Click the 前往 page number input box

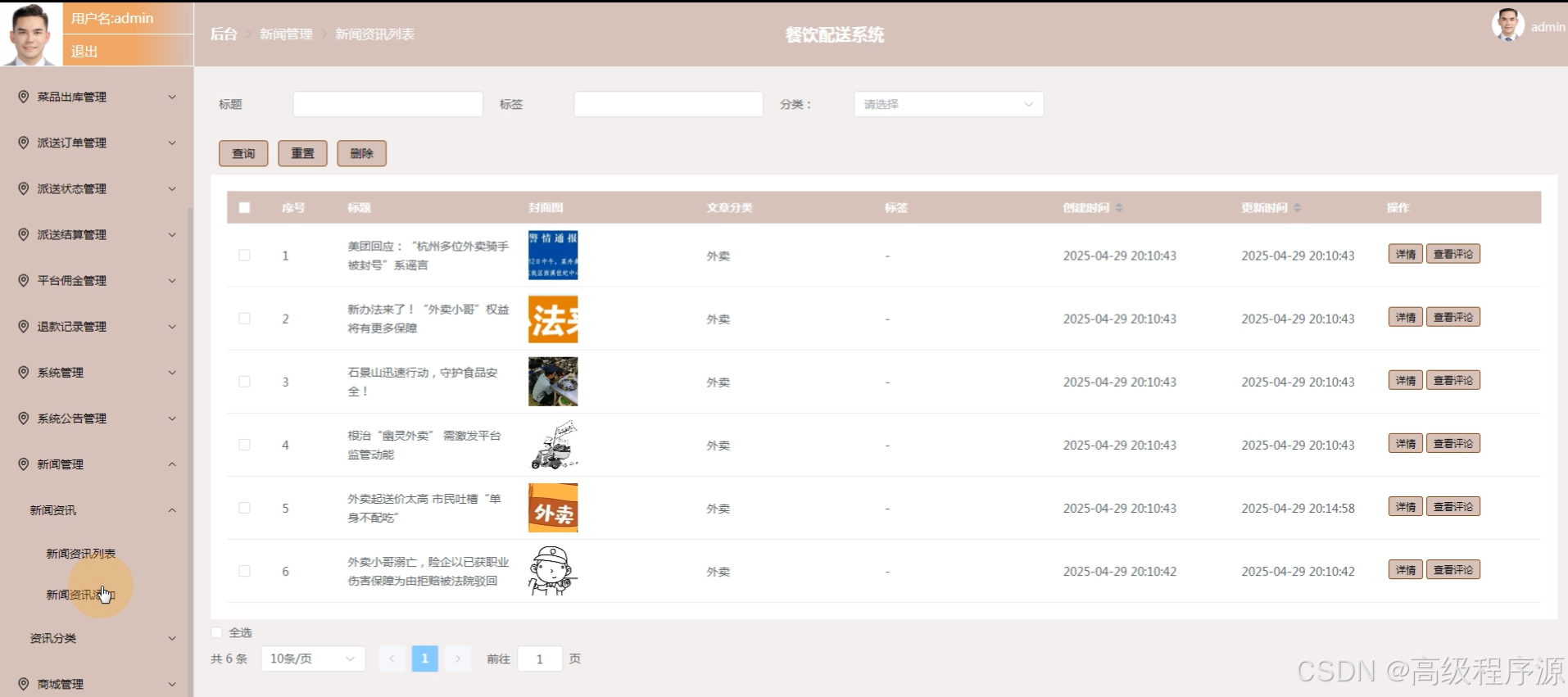(539, 659)
